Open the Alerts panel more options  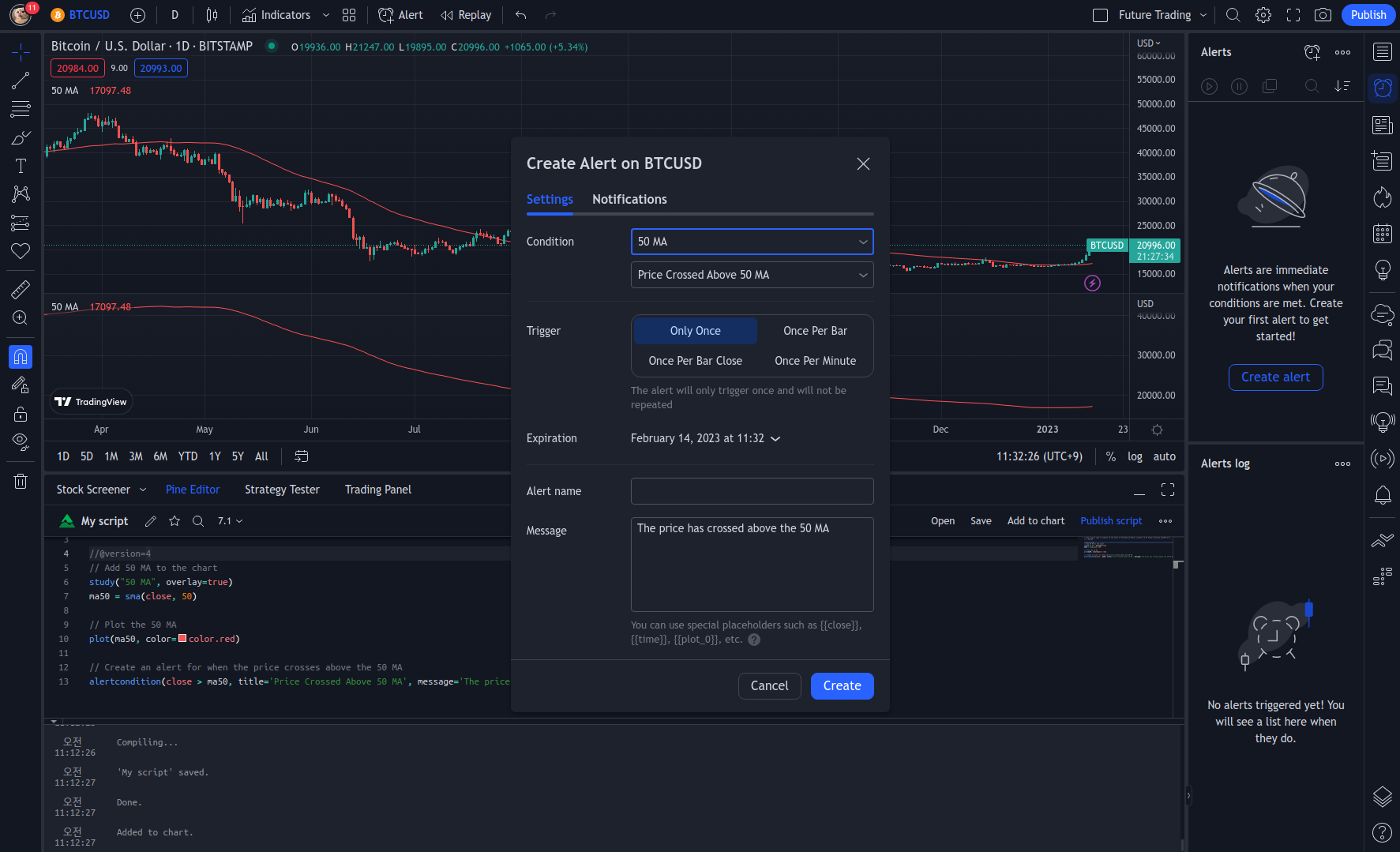click(x=1342, y=52)
